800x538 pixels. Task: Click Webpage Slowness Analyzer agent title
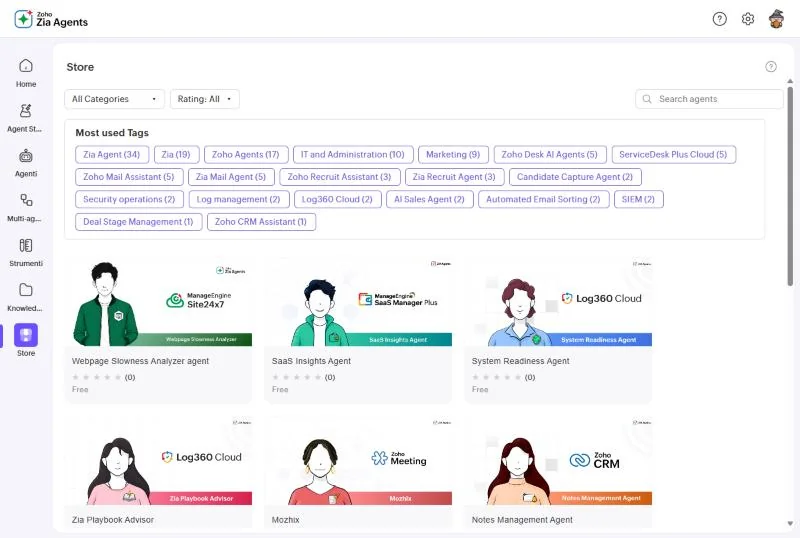pos(140,361)
